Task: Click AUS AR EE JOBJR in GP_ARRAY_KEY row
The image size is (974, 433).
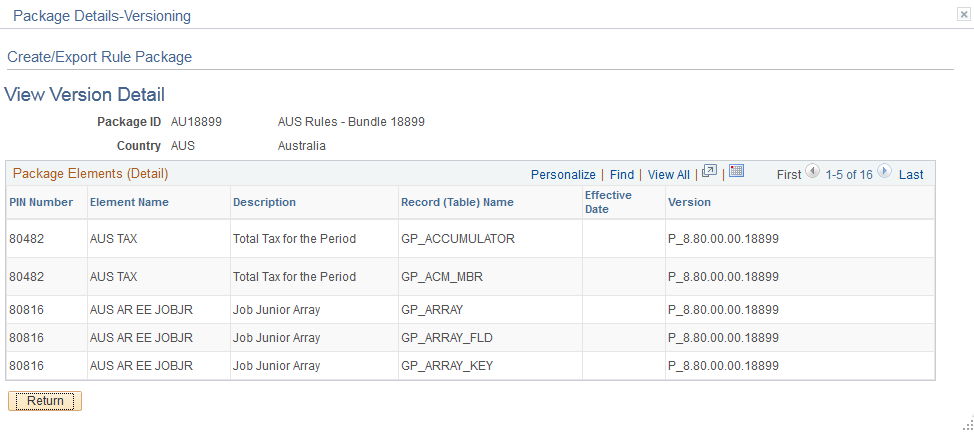Action: click(142, 366)
